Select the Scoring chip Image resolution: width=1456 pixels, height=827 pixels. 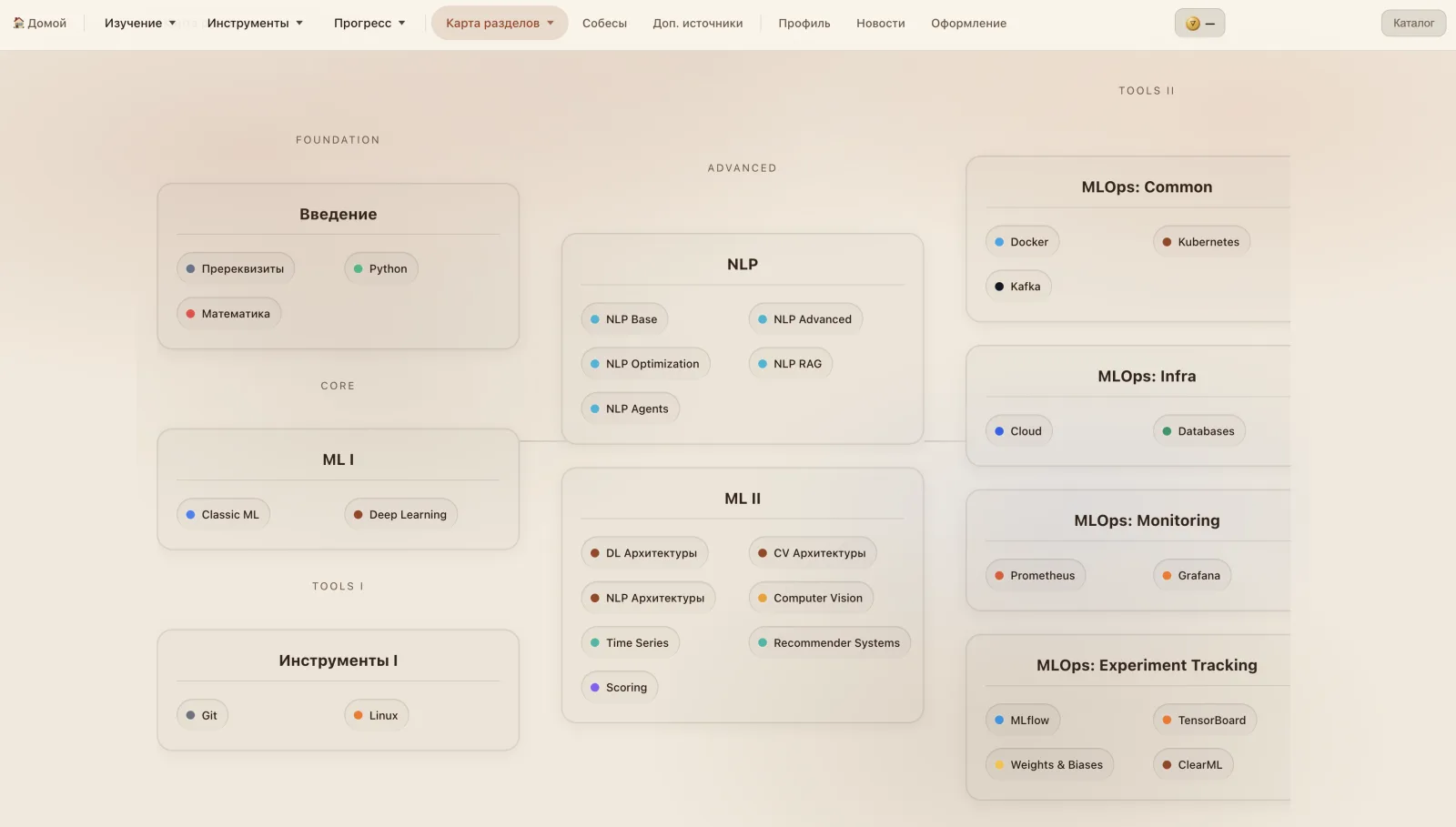(x=620, y=687)
